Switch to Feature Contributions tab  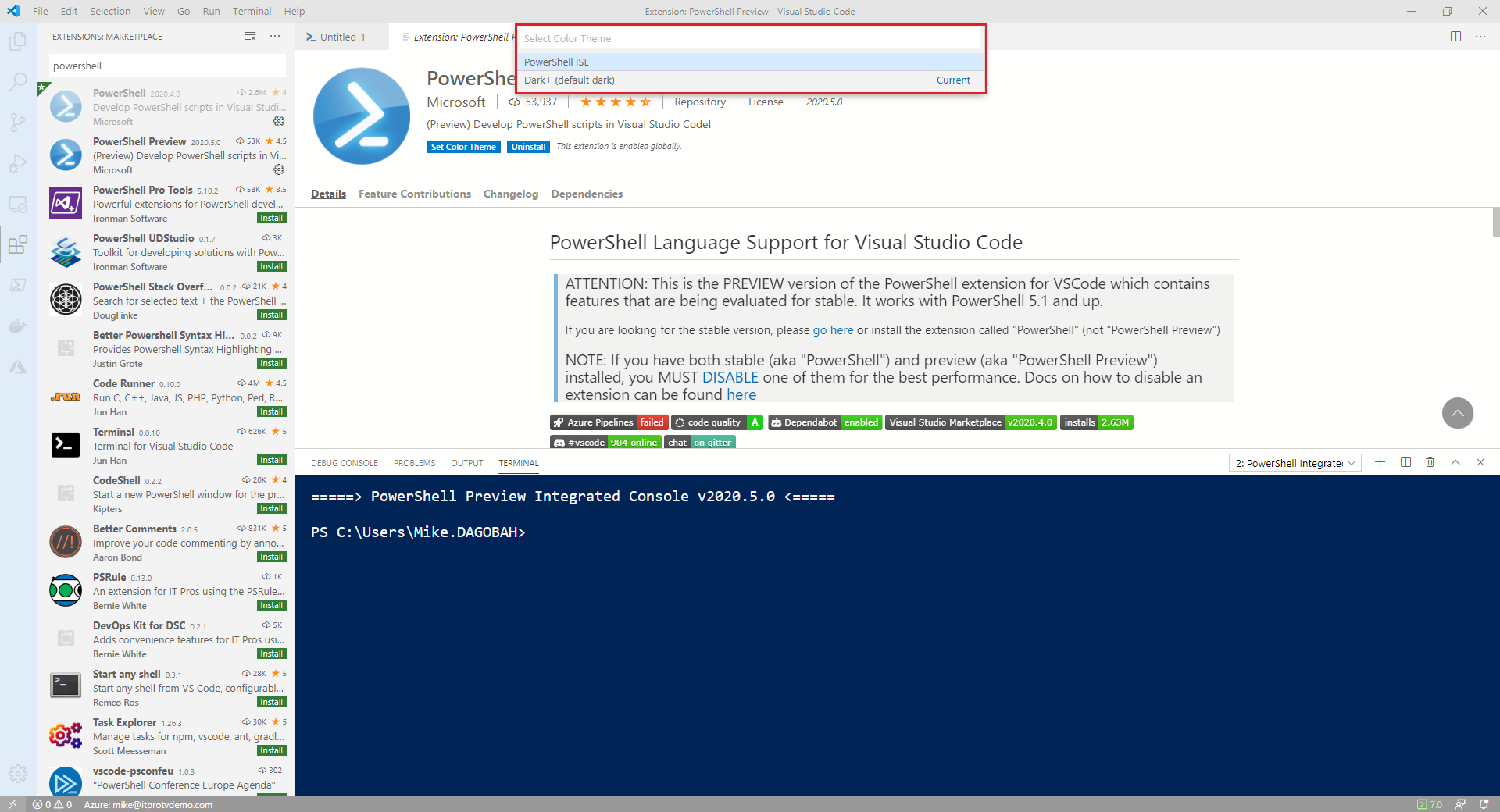415,194
